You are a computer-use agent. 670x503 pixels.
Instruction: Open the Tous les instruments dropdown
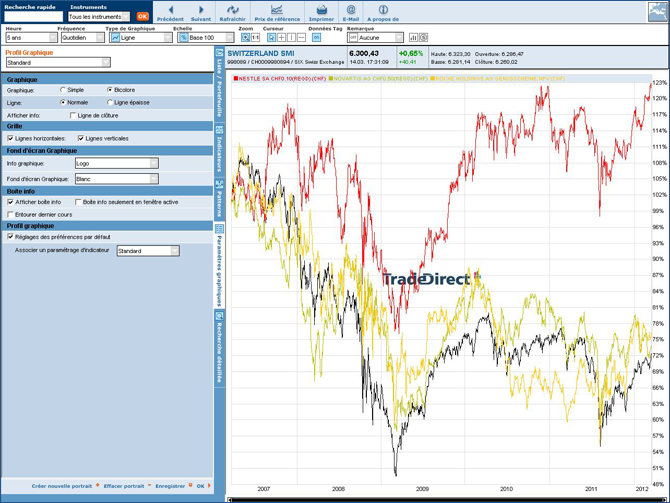pyautogui.click(x=99, y=17)
